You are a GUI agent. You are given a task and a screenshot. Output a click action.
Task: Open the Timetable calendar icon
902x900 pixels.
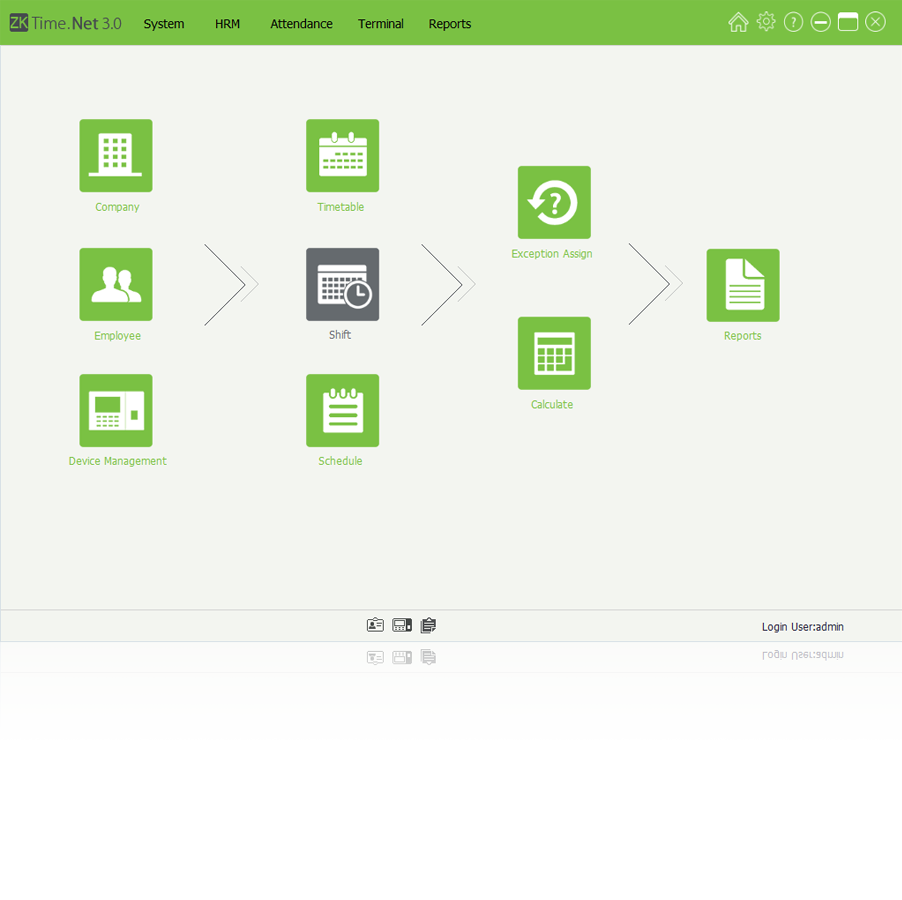click(x=342, y=156)
